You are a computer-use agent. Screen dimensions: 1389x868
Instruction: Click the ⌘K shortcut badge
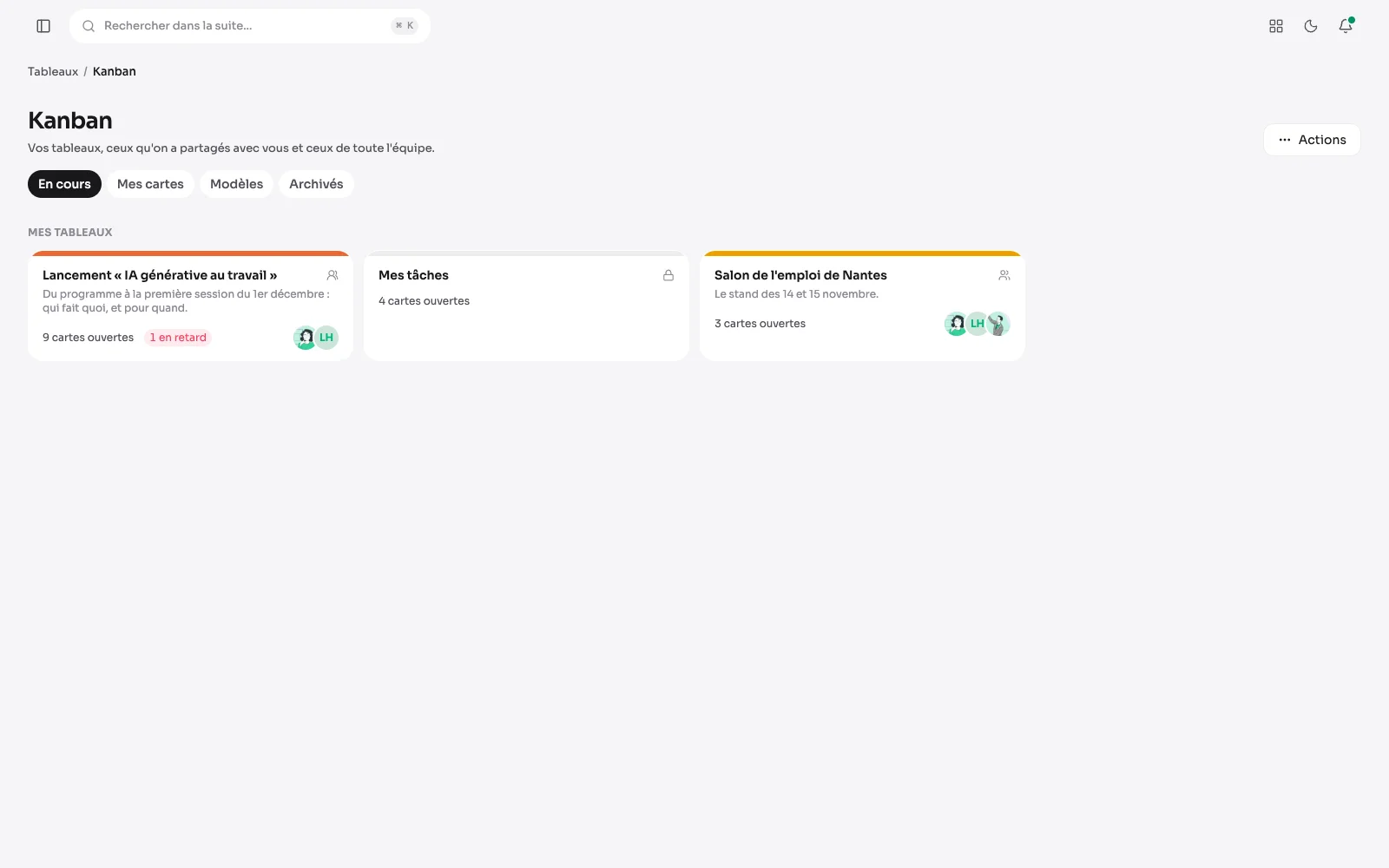(x=405, y=26)
